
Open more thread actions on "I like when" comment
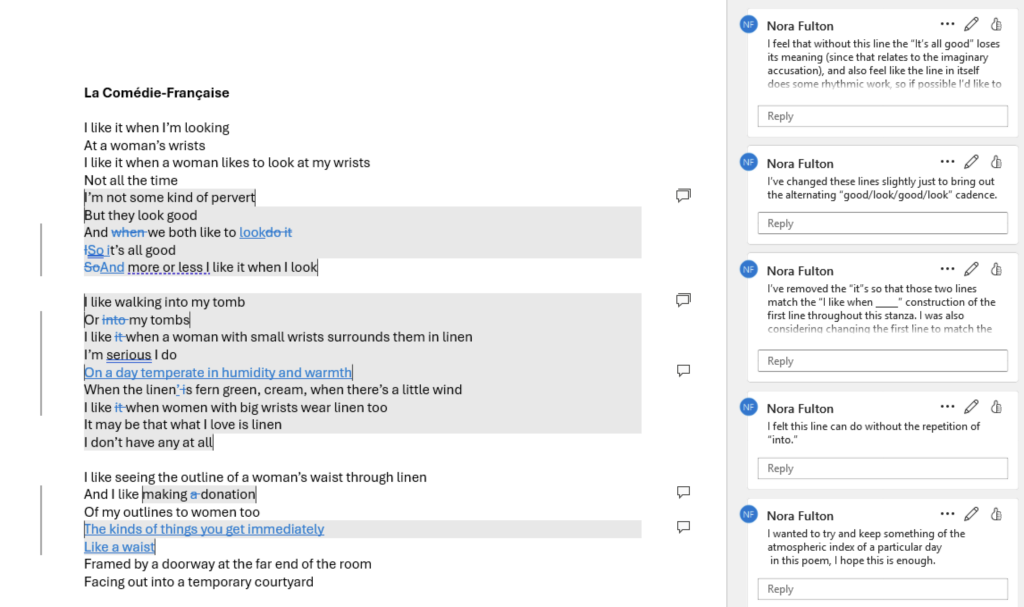tap(947, 269)
